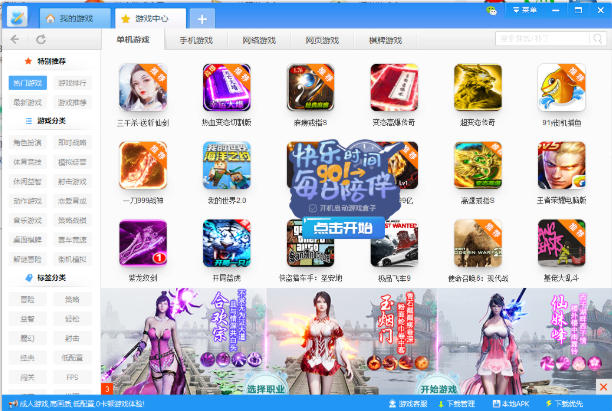Open the golden dragon game icon

coord(478,87)
